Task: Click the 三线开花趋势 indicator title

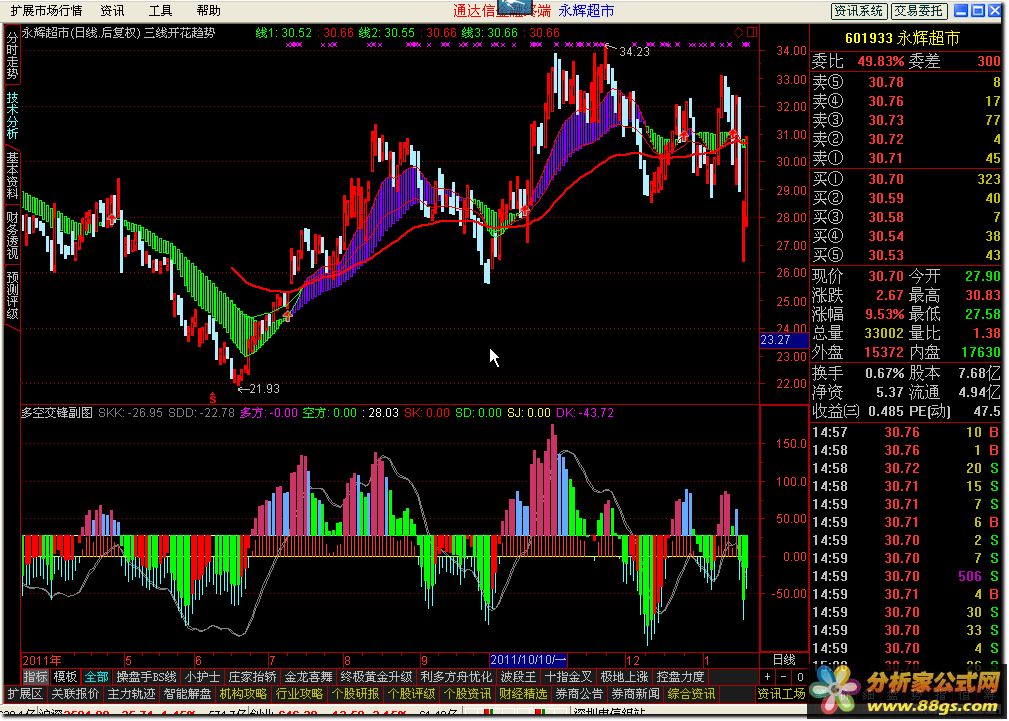Action: (179, 32)
